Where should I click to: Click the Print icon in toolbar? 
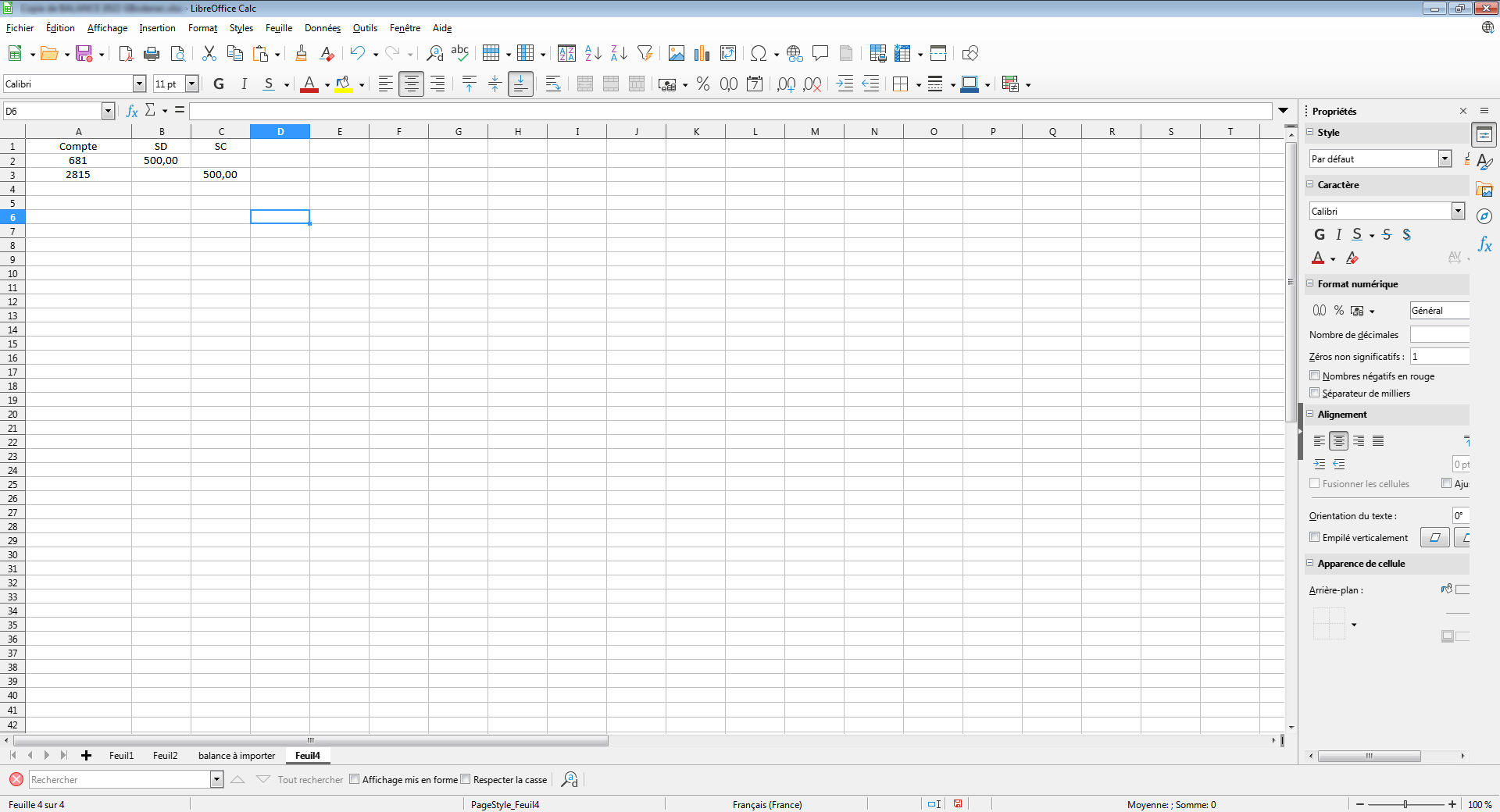(152, 53)
